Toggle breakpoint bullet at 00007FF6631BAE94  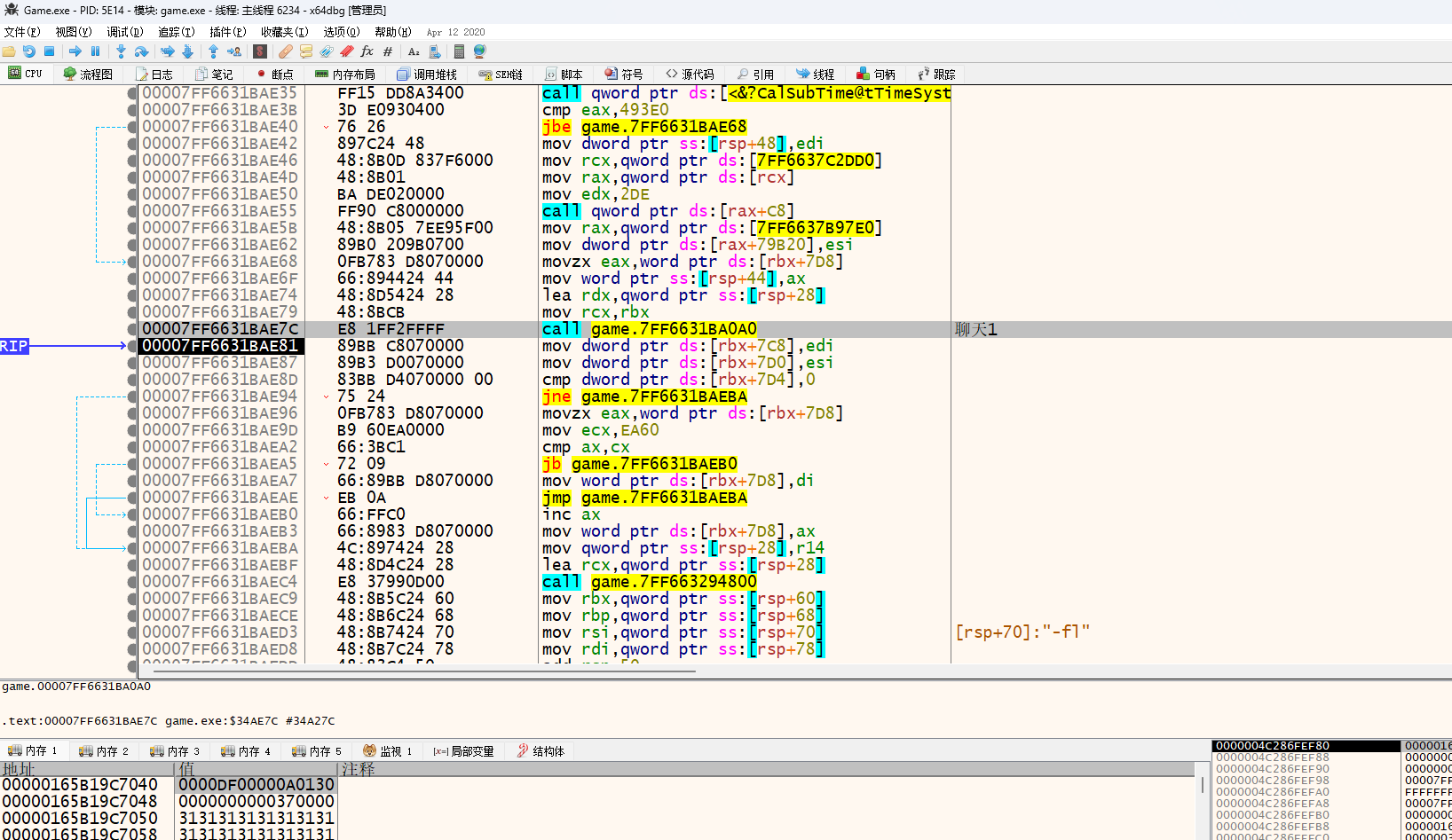click(x=132, y=396)
